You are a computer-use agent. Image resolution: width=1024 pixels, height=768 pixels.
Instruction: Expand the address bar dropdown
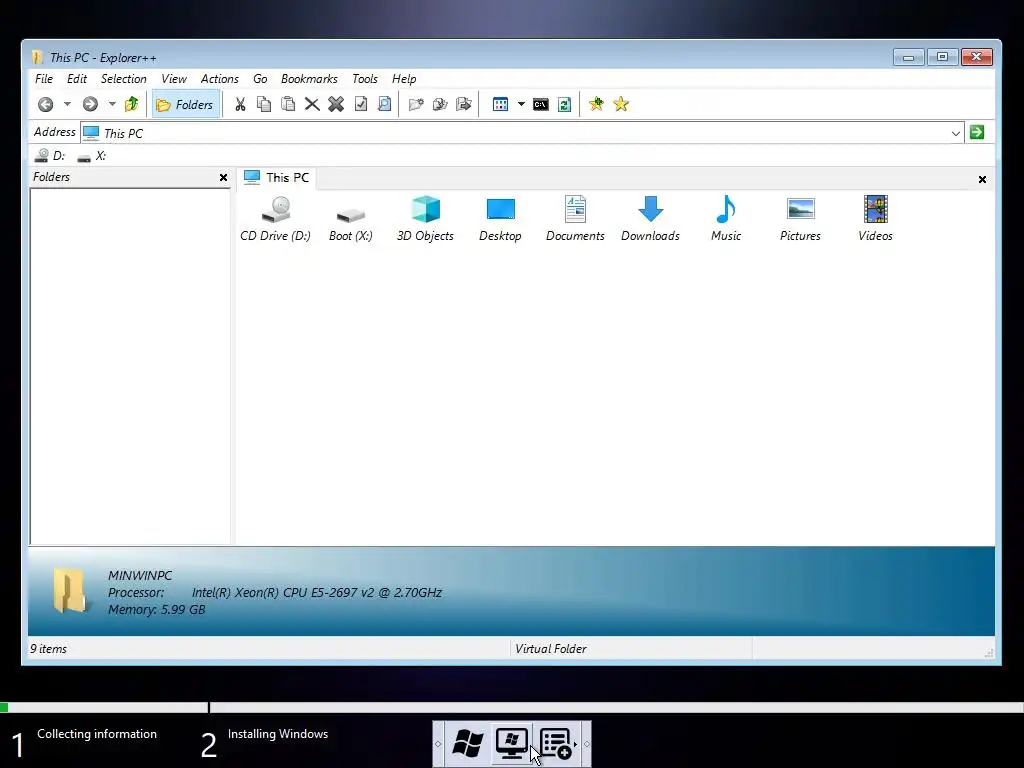955,133
